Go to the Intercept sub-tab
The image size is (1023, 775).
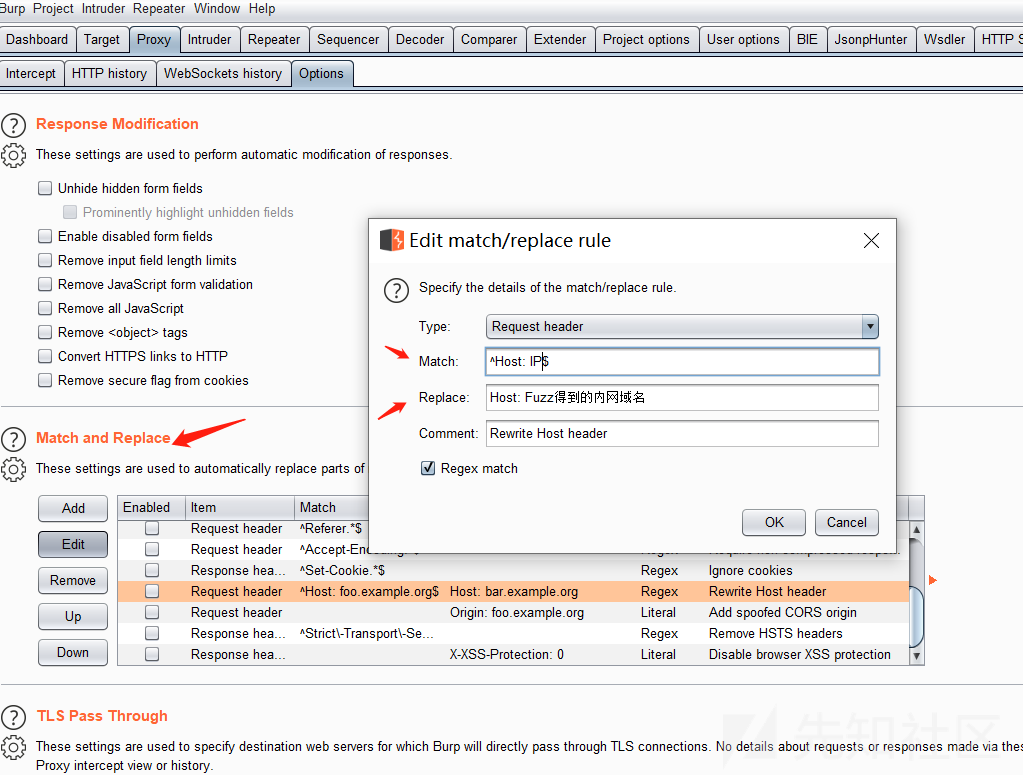[x=31, y=74]
